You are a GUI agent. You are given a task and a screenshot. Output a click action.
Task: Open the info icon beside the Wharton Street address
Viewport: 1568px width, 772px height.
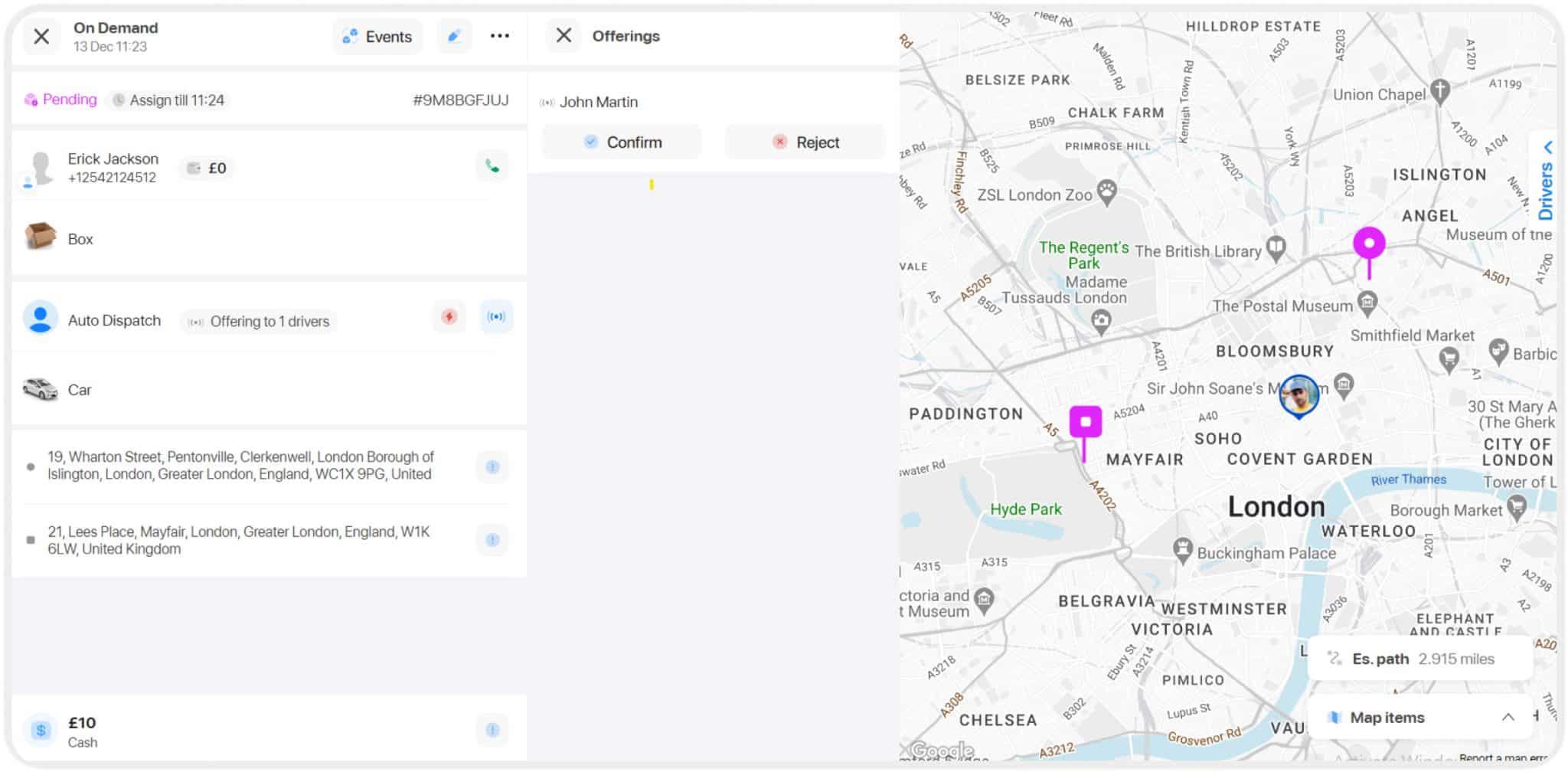[x=492, y=466]
